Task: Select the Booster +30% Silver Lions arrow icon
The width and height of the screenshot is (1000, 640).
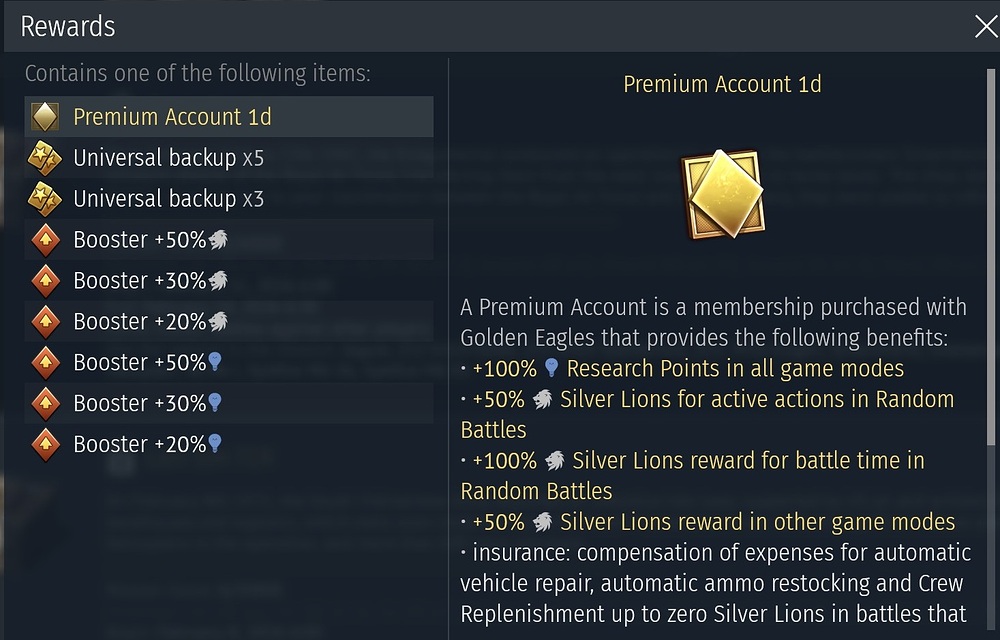Action: pos(45,280)
